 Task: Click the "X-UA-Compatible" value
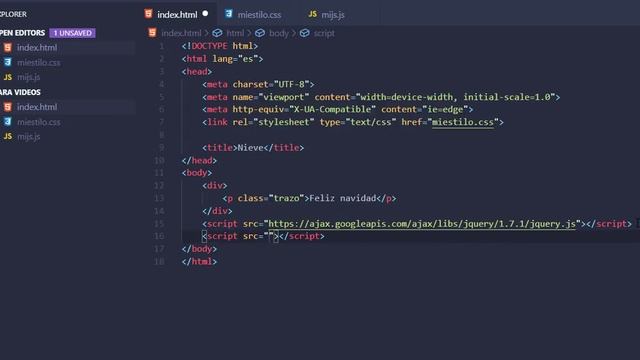point(332,109)
